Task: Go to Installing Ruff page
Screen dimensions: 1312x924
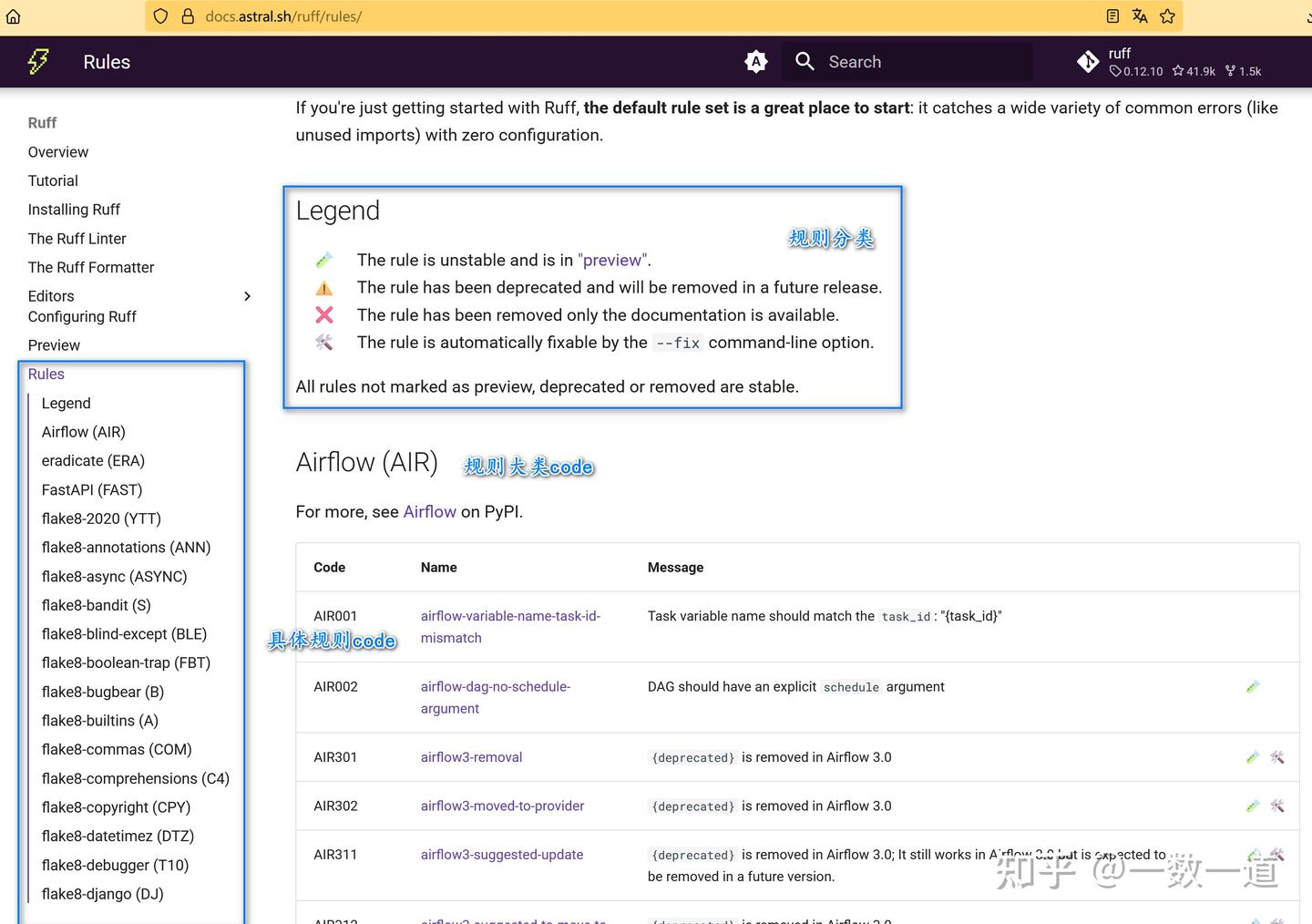Action: 74,210
